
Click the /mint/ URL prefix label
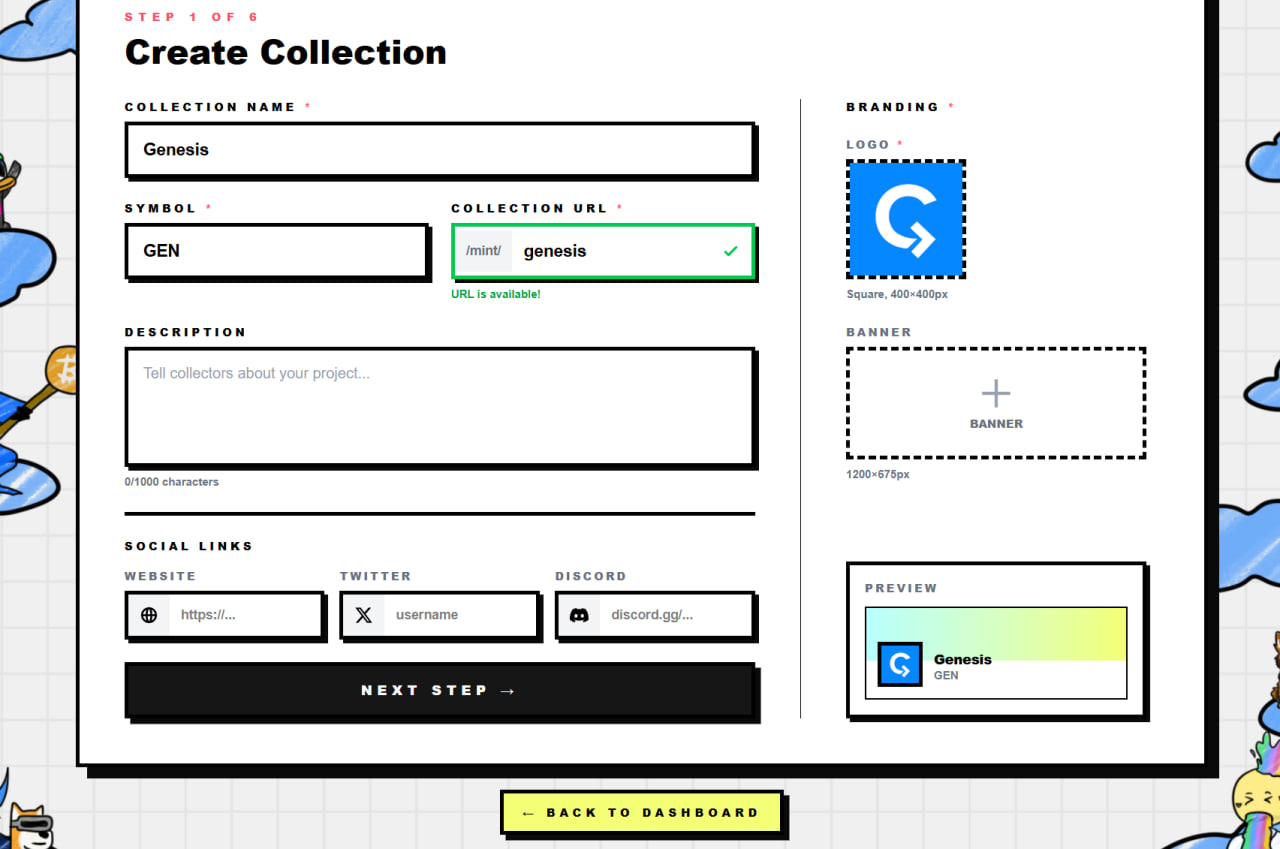[x=484, y=251]
